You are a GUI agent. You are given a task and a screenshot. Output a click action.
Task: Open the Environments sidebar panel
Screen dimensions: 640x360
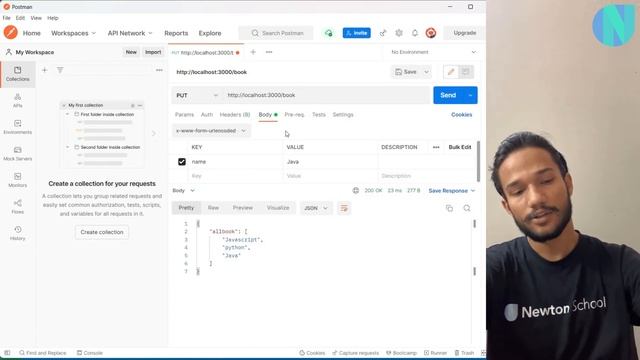click(18, 127)
